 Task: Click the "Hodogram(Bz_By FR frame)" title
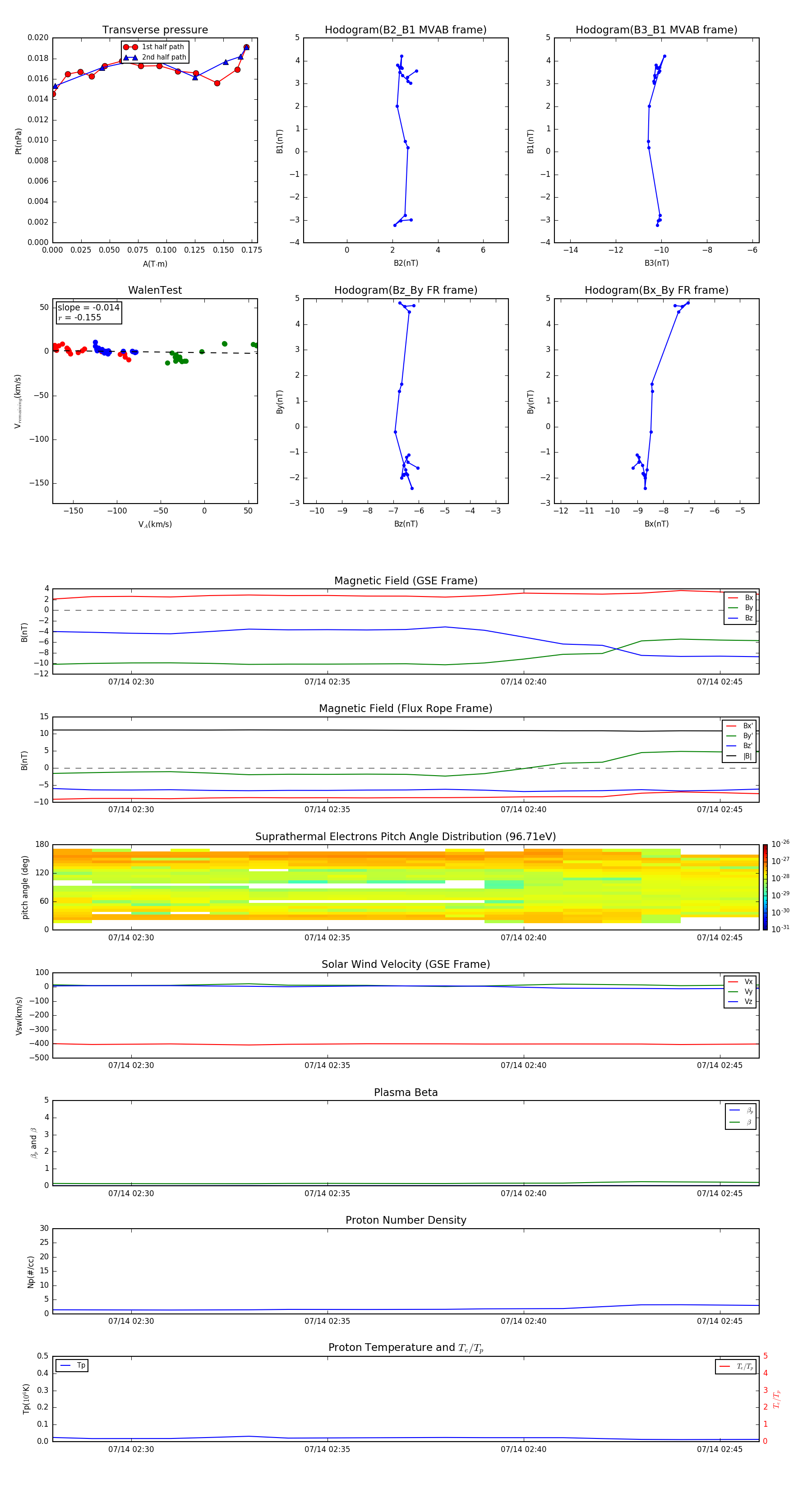pyautogui.click(x=406, y=290)
